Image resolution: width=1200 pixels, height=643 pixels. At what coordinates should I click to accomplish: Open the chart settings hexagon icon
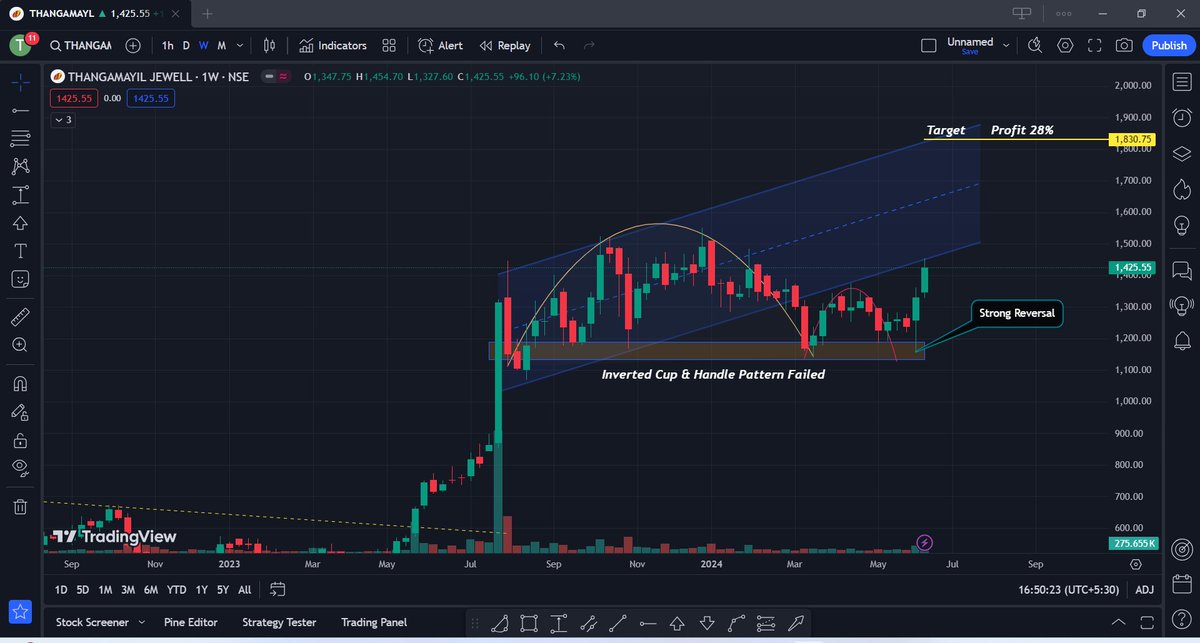pyautogui.click(x=1065, y=45)
